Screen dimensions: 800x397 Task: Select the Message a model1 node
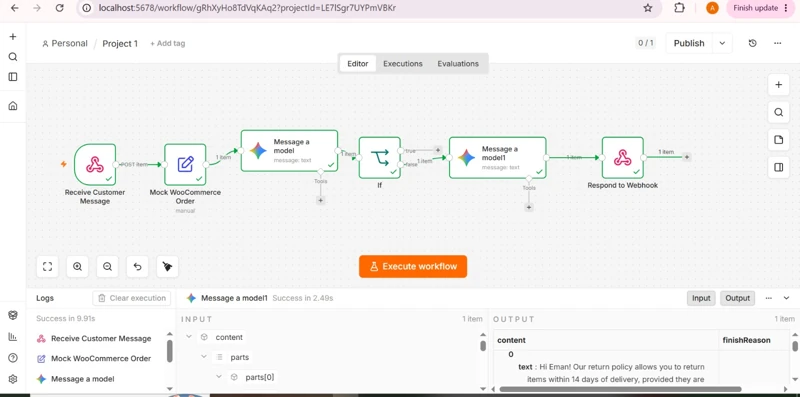tap(497, 157)
